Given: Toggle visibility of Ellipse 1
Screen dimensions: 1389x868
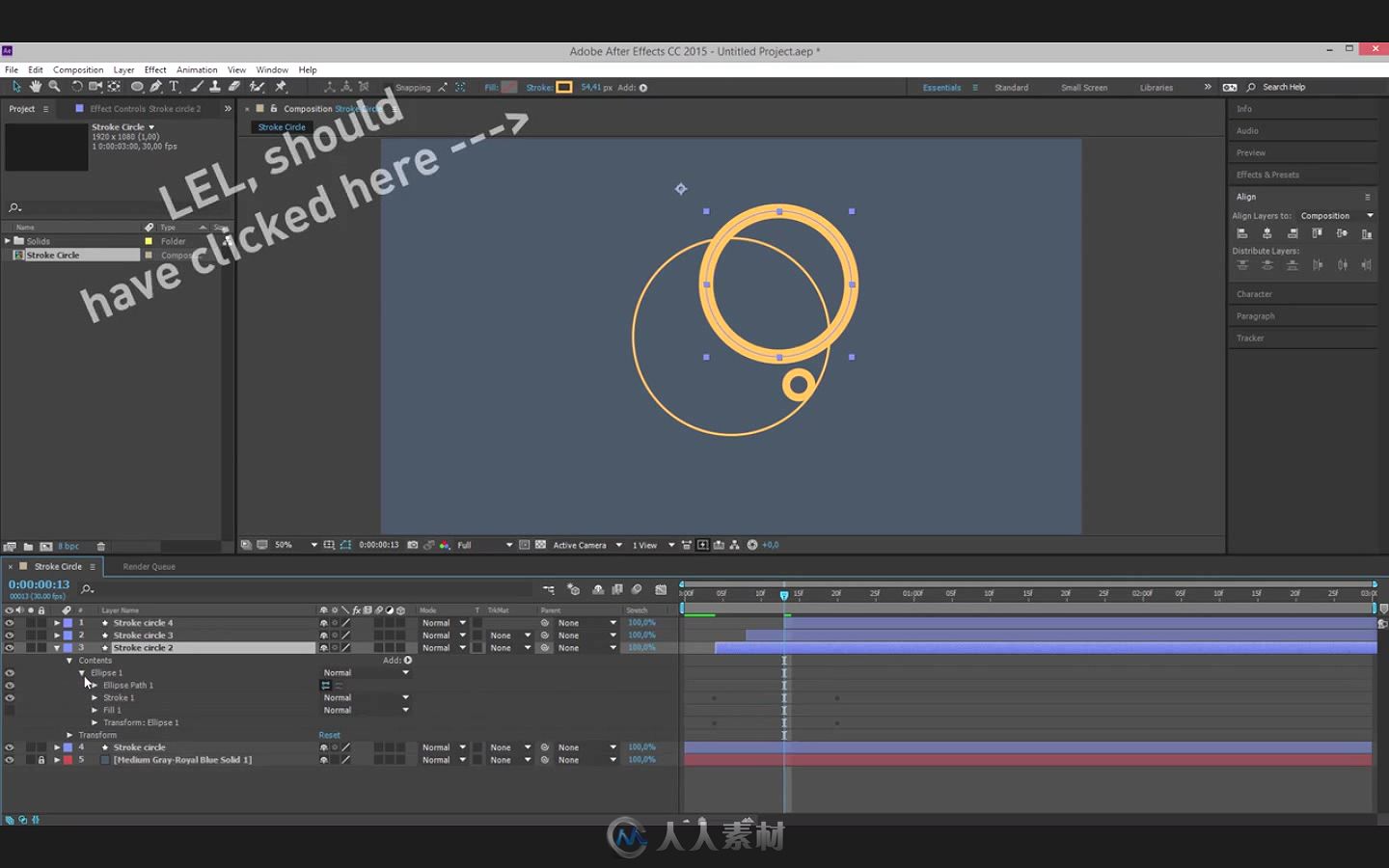Looking at the screenshot, I should pos(10,673).
